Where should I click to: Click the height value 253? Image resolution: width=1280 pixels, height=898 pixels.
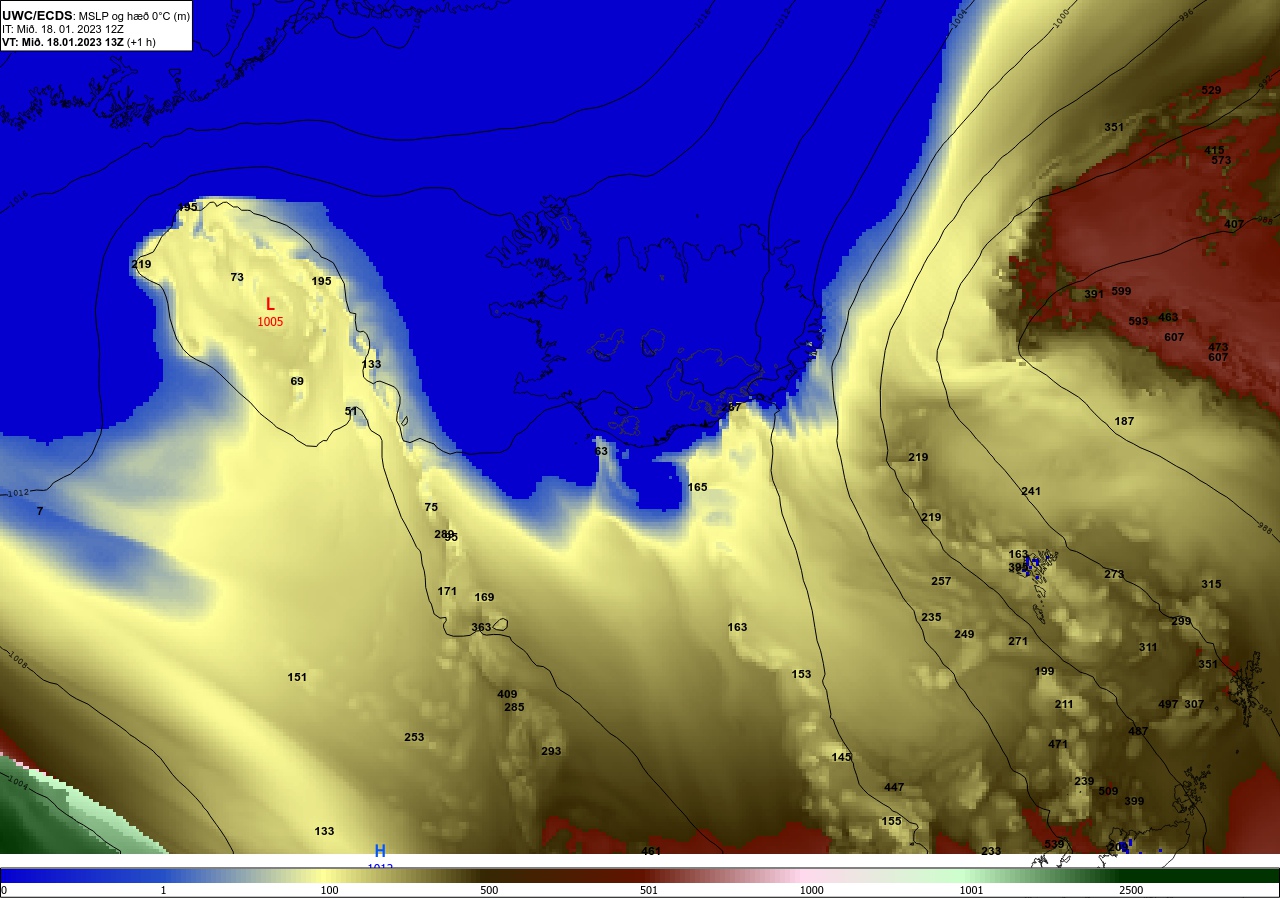pos(414,738)
